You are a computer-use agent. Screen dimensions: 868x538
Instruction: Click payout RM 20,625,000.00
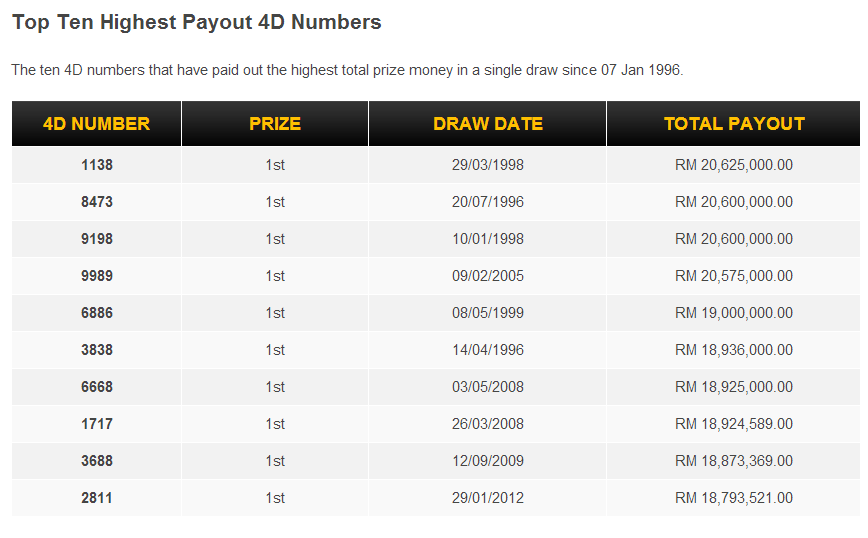coord(733,165)
